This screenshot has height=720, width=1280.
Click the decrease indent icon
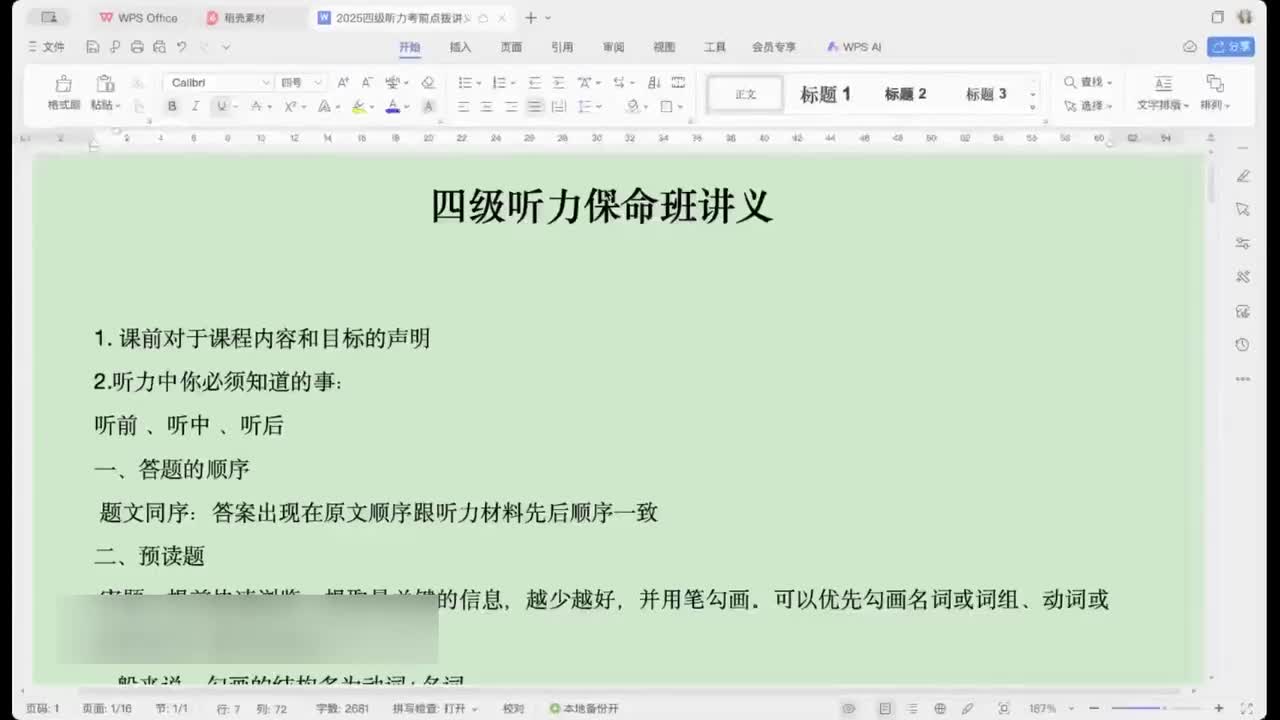click(534, 83)
